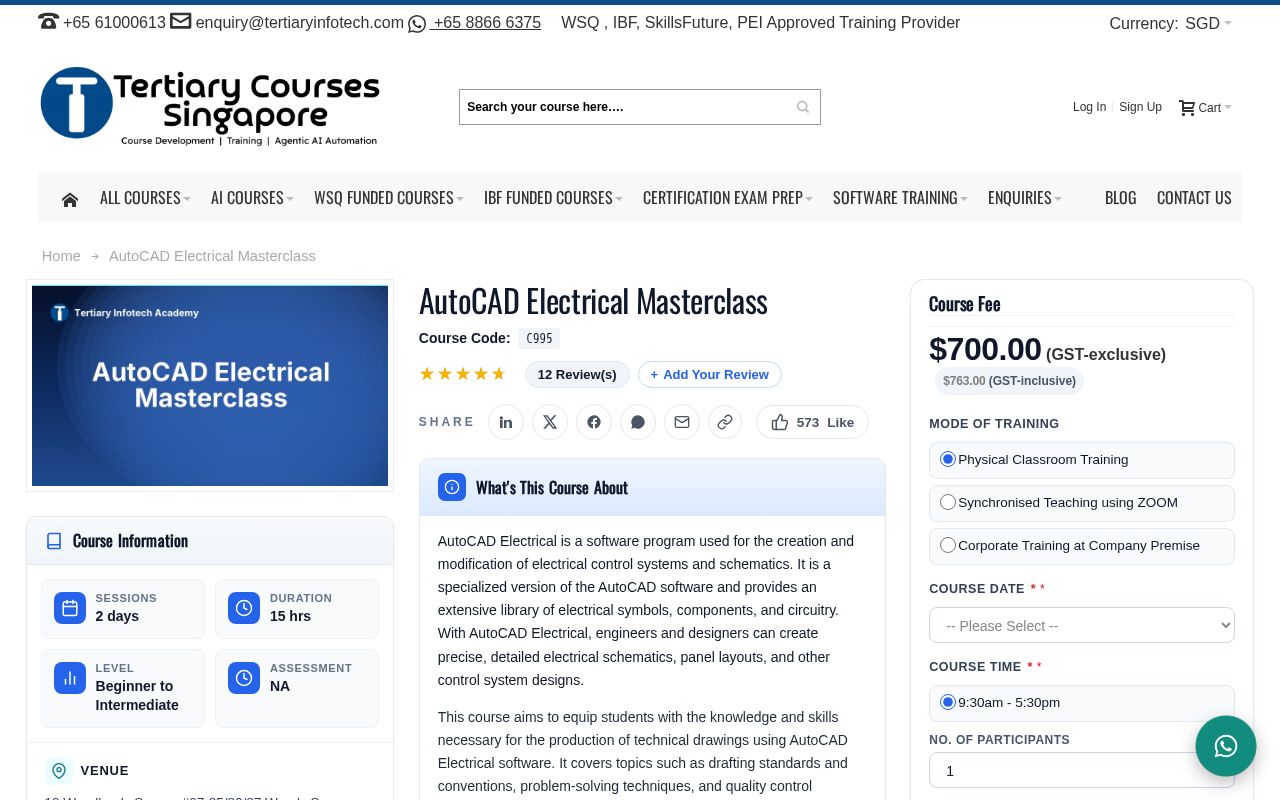Click the Venue location pin icon
The width and height of the screenshot is (1280, 800).
point(59,771)
